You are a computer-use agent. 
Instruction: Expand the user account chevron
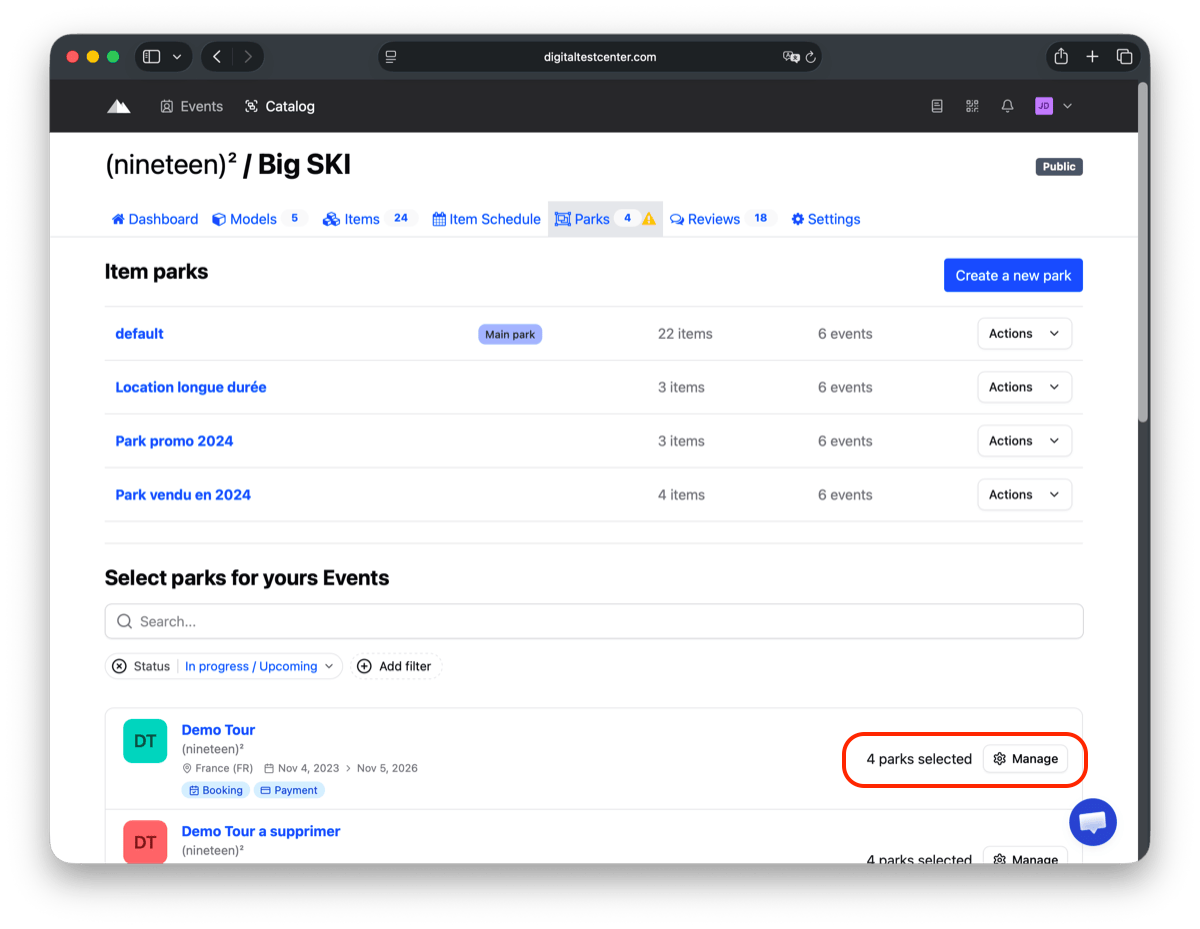(1067, 106)
